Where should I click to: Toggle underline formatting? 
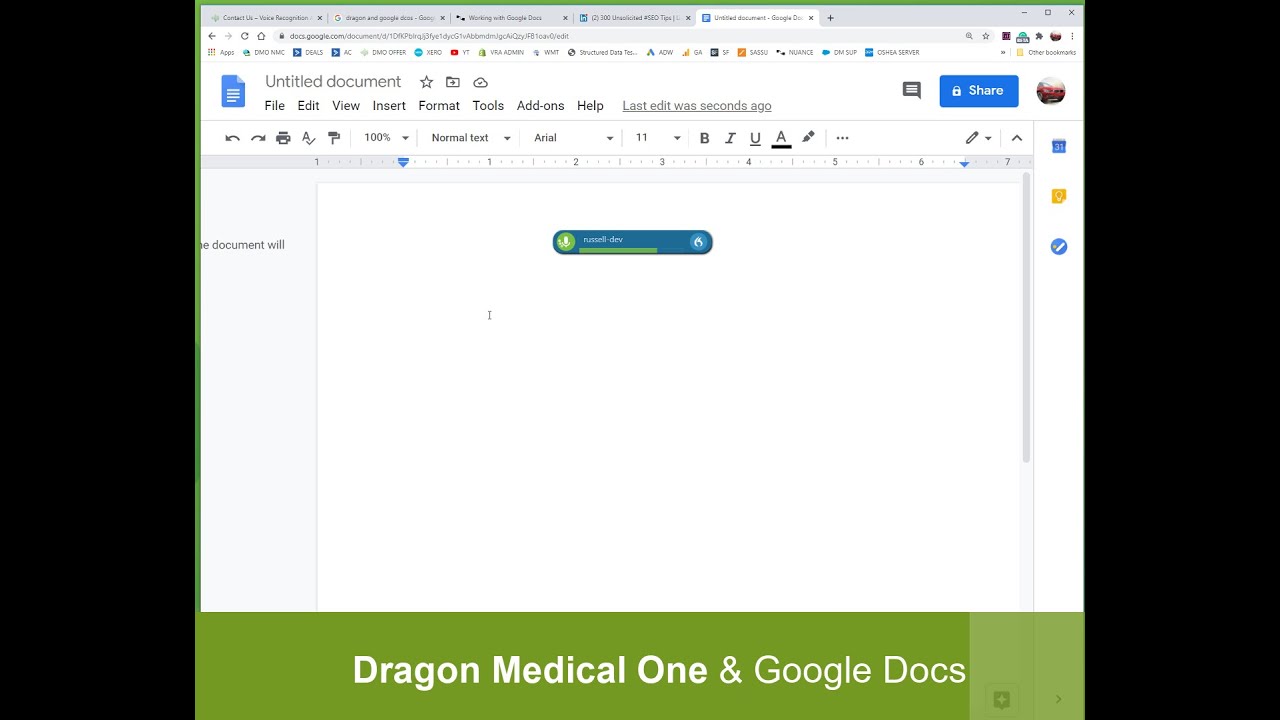tap(755, 138)
